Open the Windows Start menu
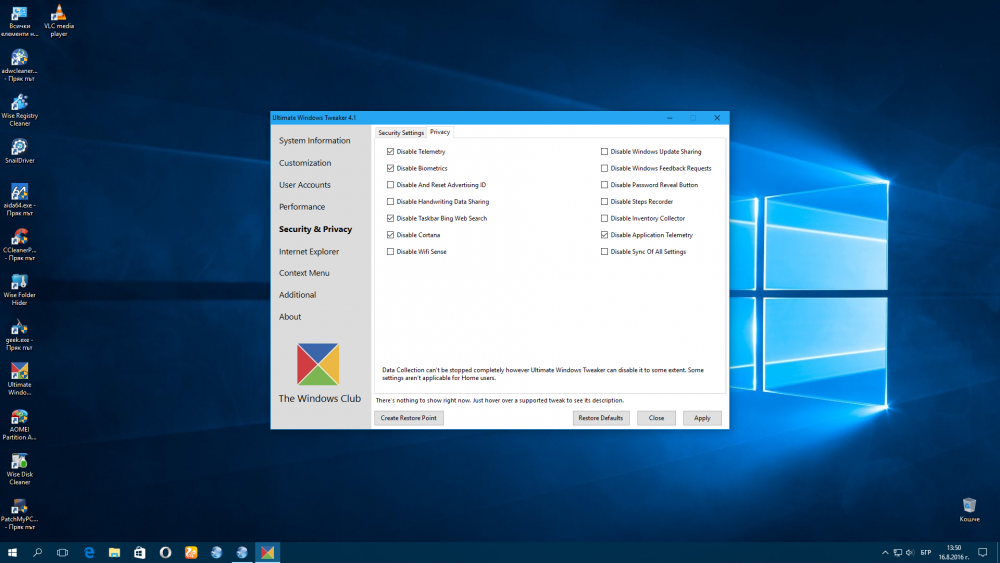 coord(12,552)
